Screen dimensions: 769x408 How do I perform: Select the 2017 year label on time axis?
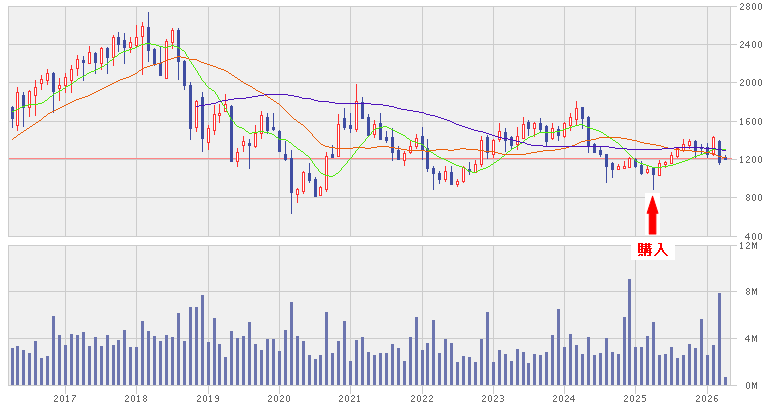(x=66, y=399)
